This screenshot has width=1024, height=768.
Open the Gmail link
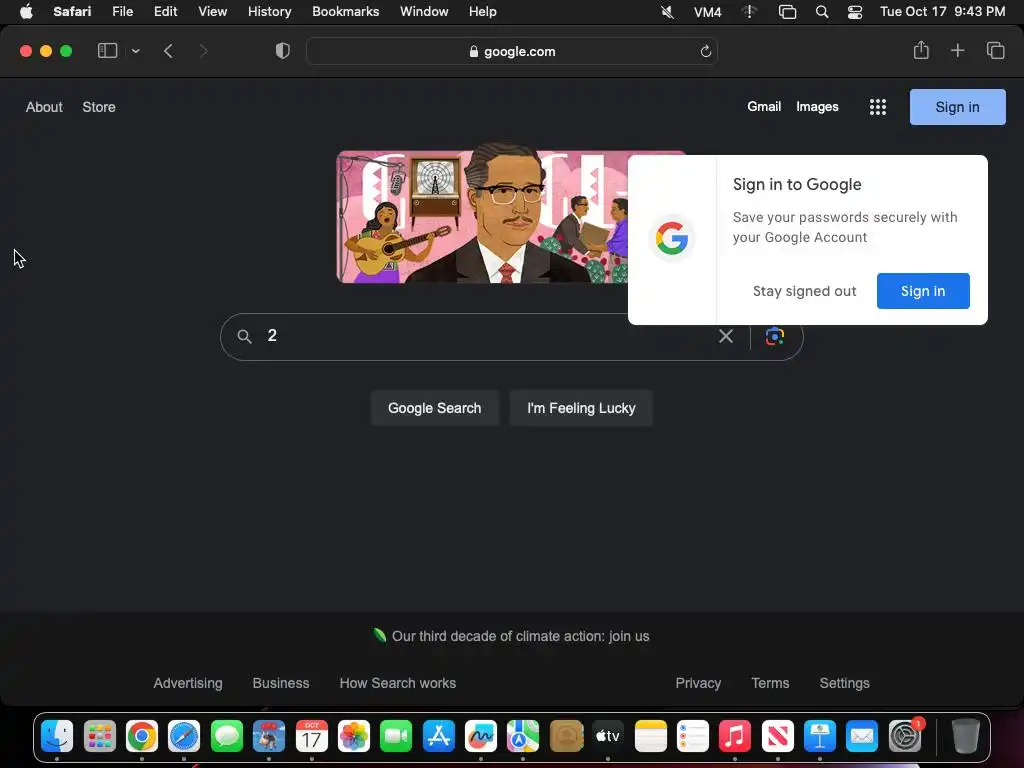764,106
